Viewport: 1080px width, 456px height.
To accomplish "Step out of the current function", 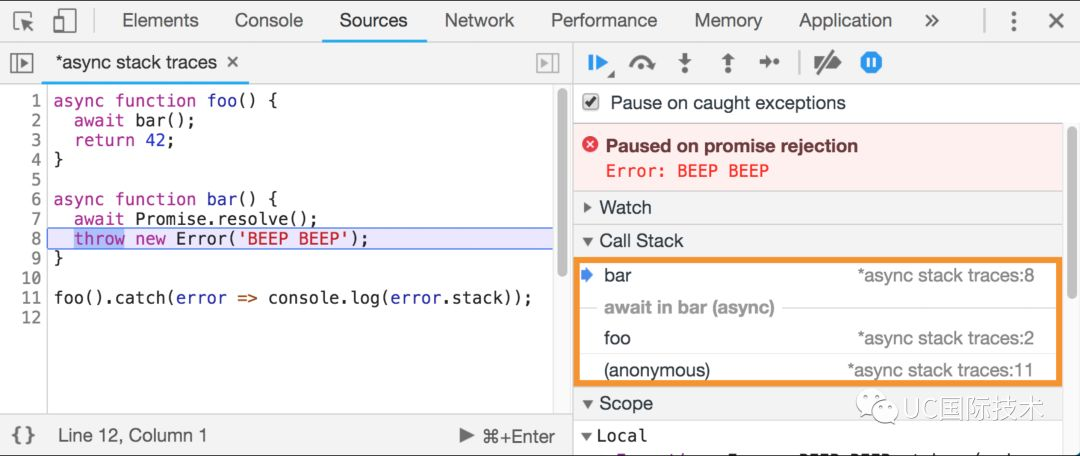I will tap(727, 63).
